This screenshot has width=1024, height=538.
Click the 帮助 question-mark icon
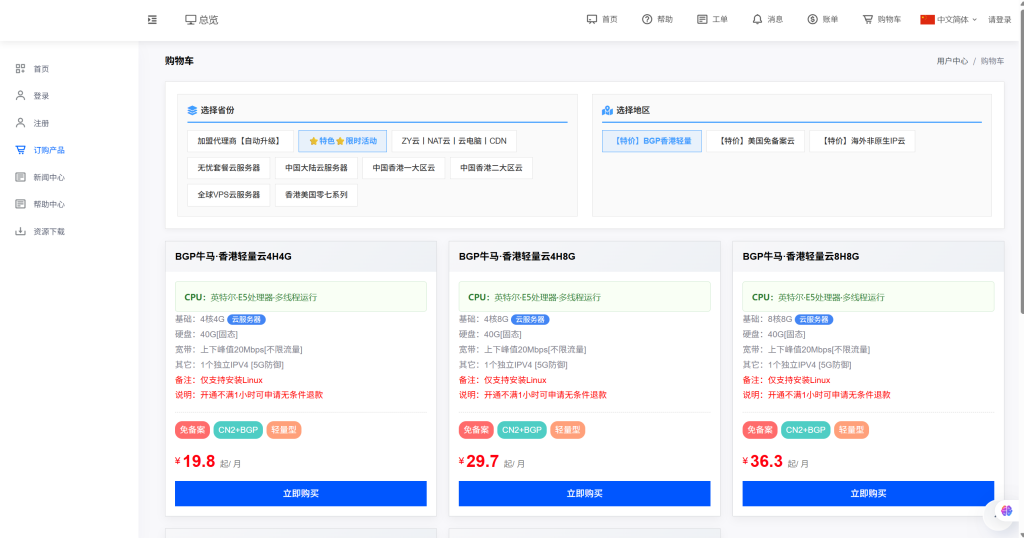click(x=647, y=20)
